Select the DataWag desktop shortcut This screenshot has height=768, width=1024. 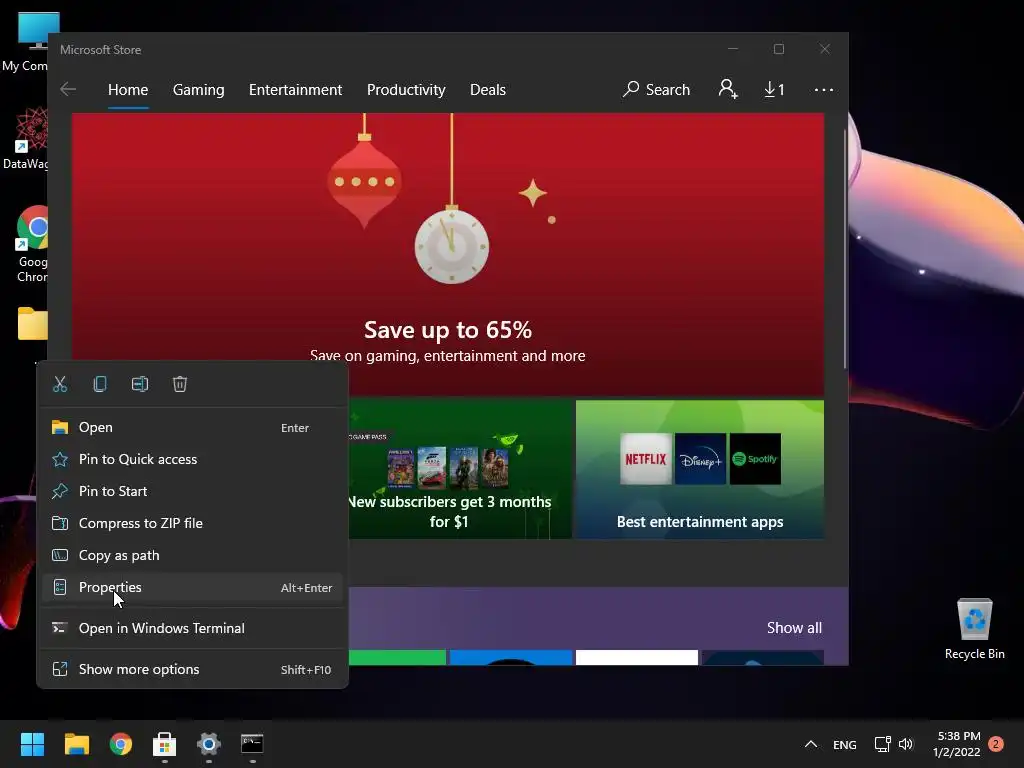(x=26, y=138)
